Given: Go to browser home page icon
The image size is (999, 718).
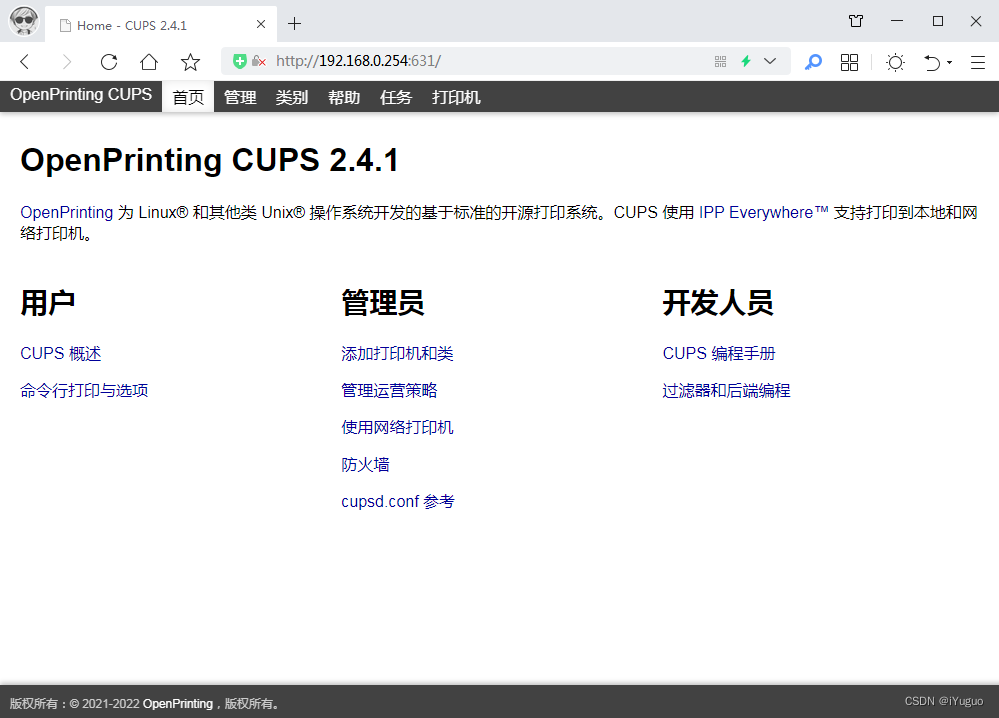Looking at the screenshot, I should 149,62.
